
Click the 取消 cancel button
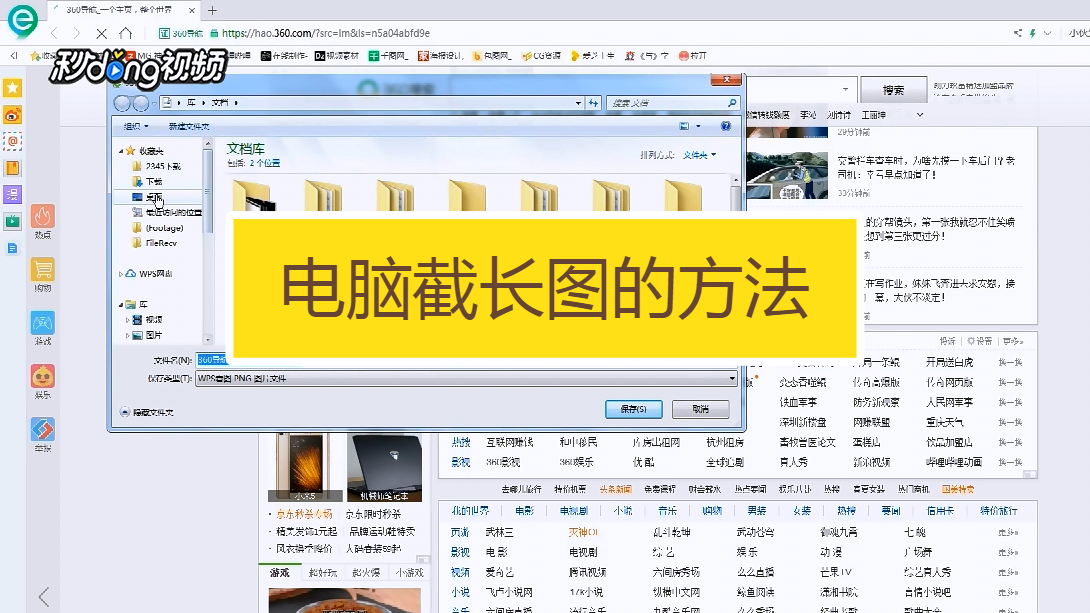tap(701, 409)
